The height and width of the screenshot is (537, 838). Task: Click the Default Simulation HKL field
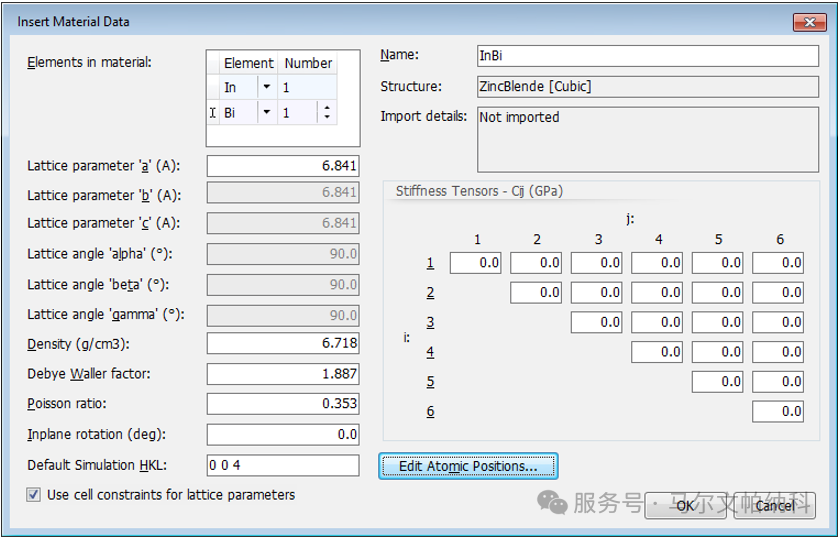pos(283,465)
